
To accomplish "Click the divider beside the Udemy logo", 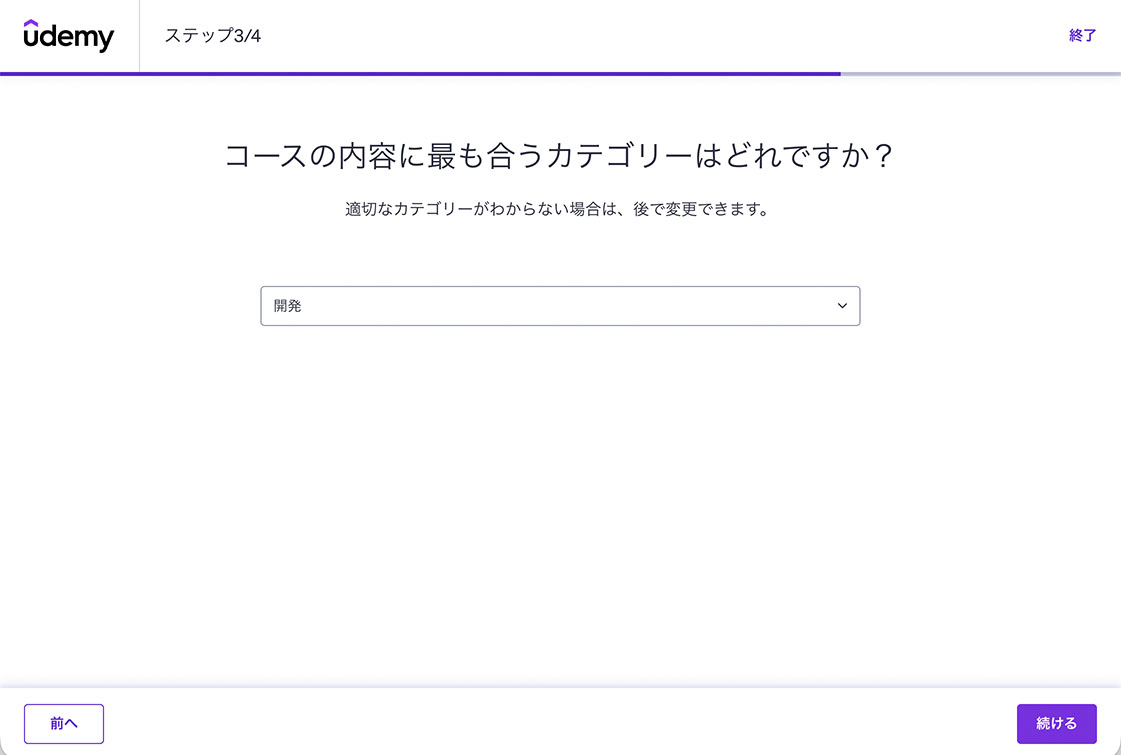I will click(139, 36).
